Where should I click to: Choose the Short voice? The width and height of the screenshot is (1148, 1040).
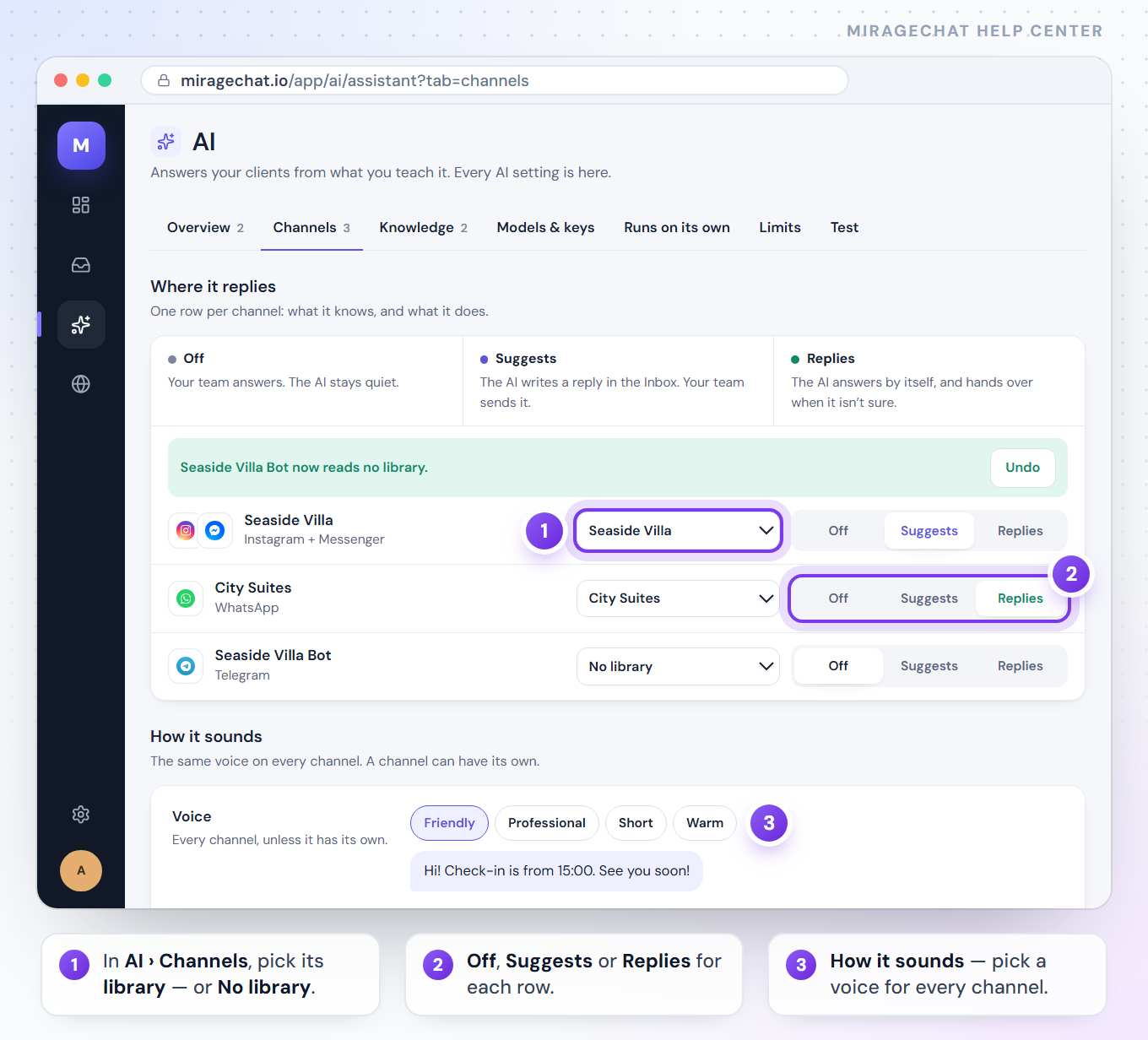pos(636,823)
